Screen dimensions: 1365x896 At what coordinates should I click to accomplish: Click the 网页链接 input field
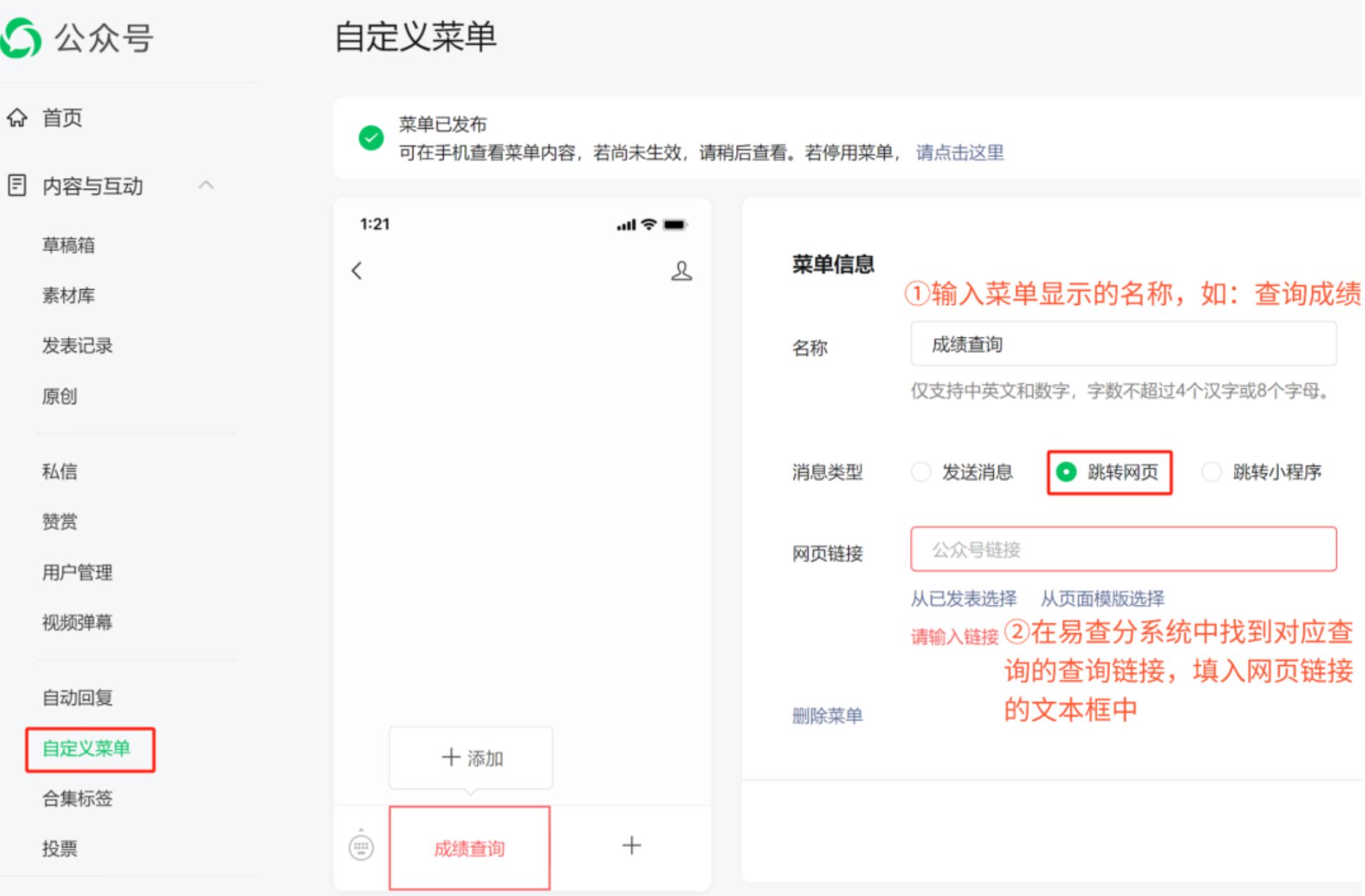(1123, 549)
